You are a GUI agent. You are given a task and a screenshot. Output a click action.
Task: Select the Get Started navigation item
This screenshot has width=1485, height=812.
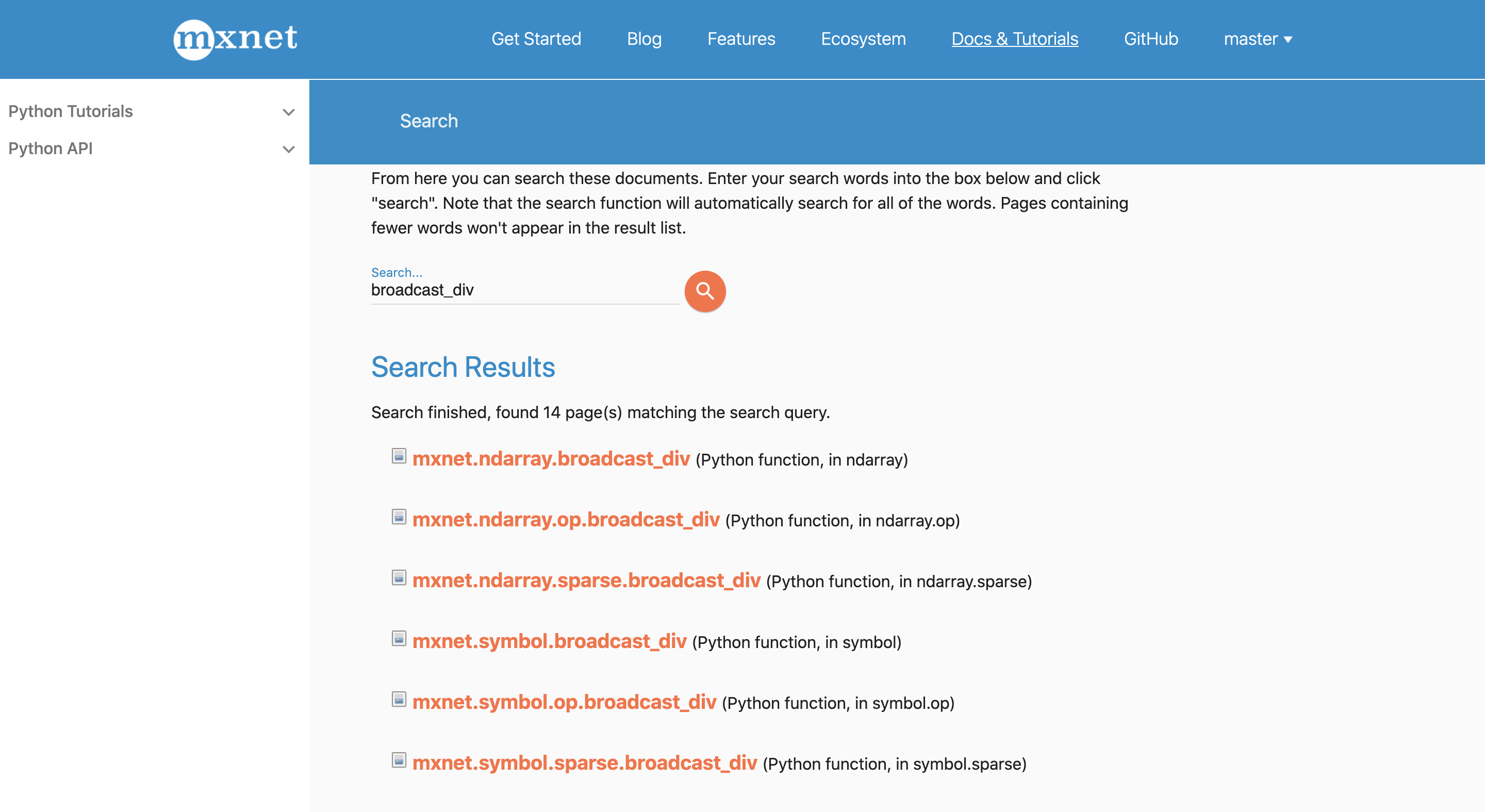tap(536, 39)
